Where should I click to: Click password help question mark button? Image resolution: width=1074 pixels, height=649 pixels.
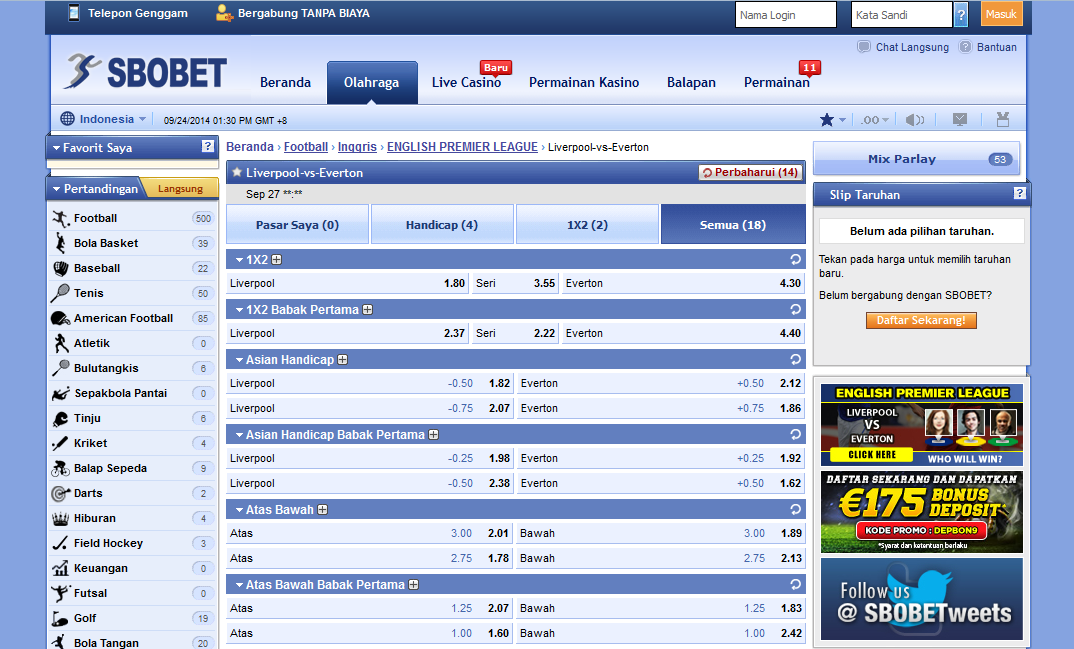[961, 14]
